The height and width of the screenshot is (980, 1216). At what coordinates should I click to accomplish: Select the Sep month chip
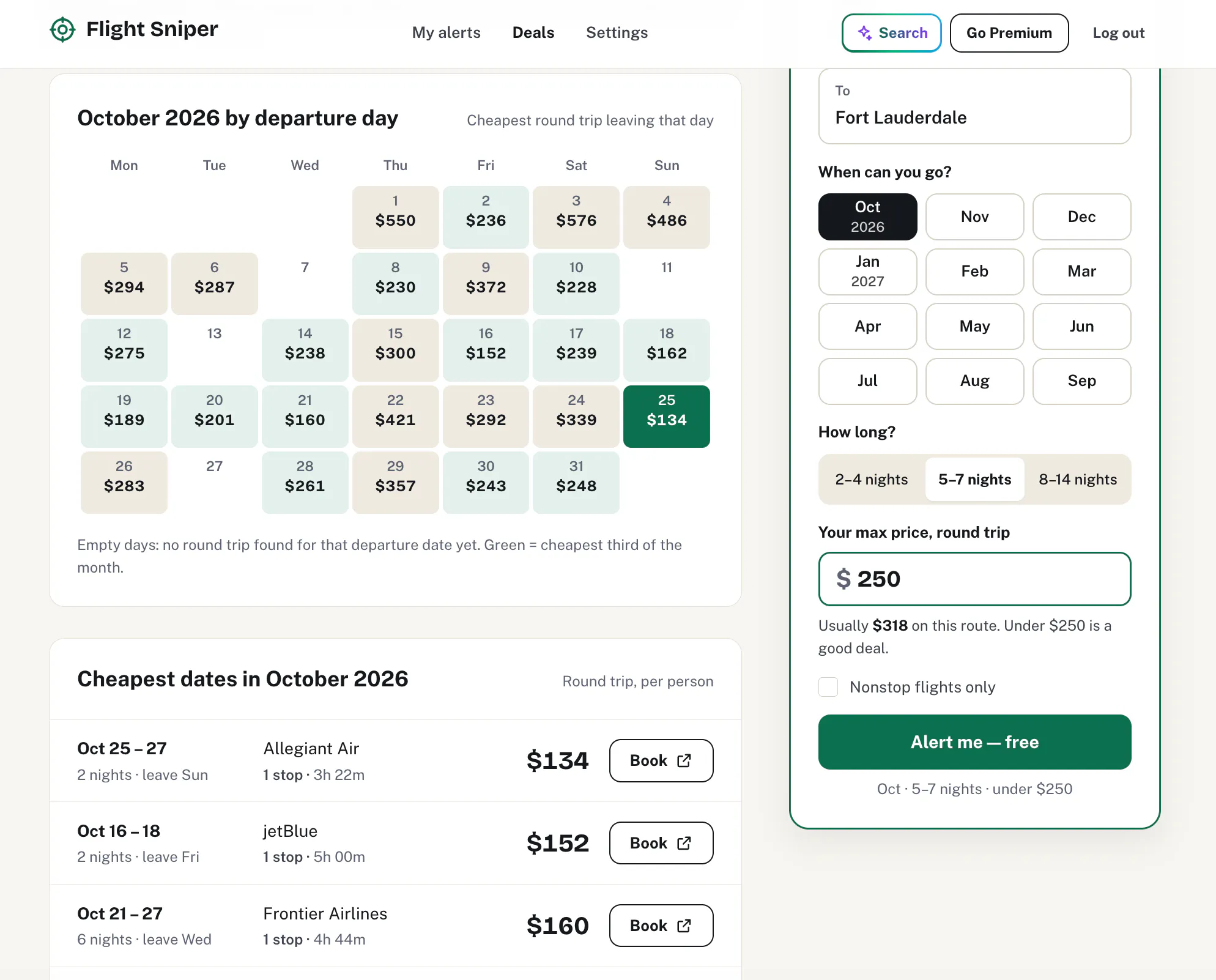(x=1081, y=380)
